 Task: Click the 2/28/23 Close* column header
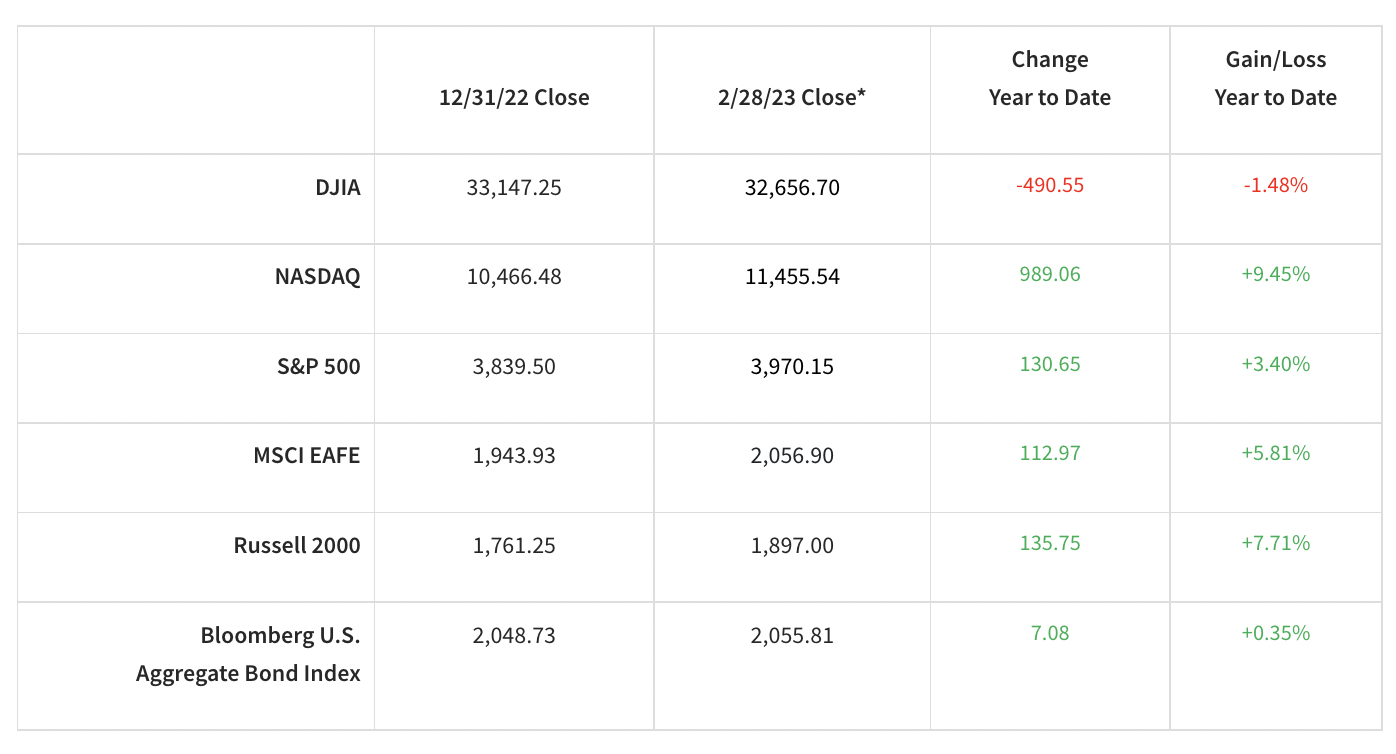pyautogui.click(x=792, y=97)
